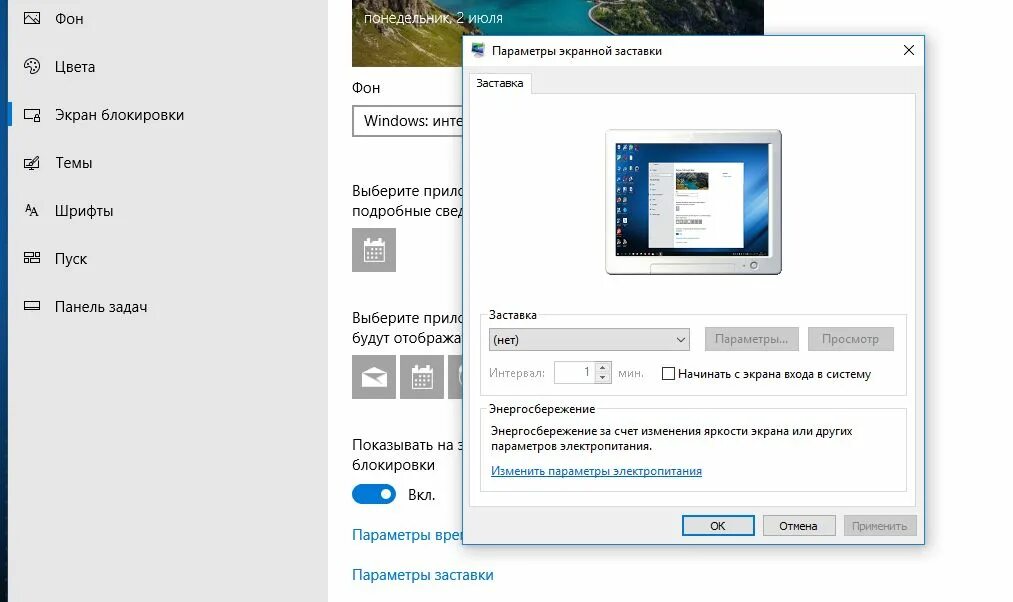
Task: Open the Параметры заставки link
Action: (x=423, y=575)
